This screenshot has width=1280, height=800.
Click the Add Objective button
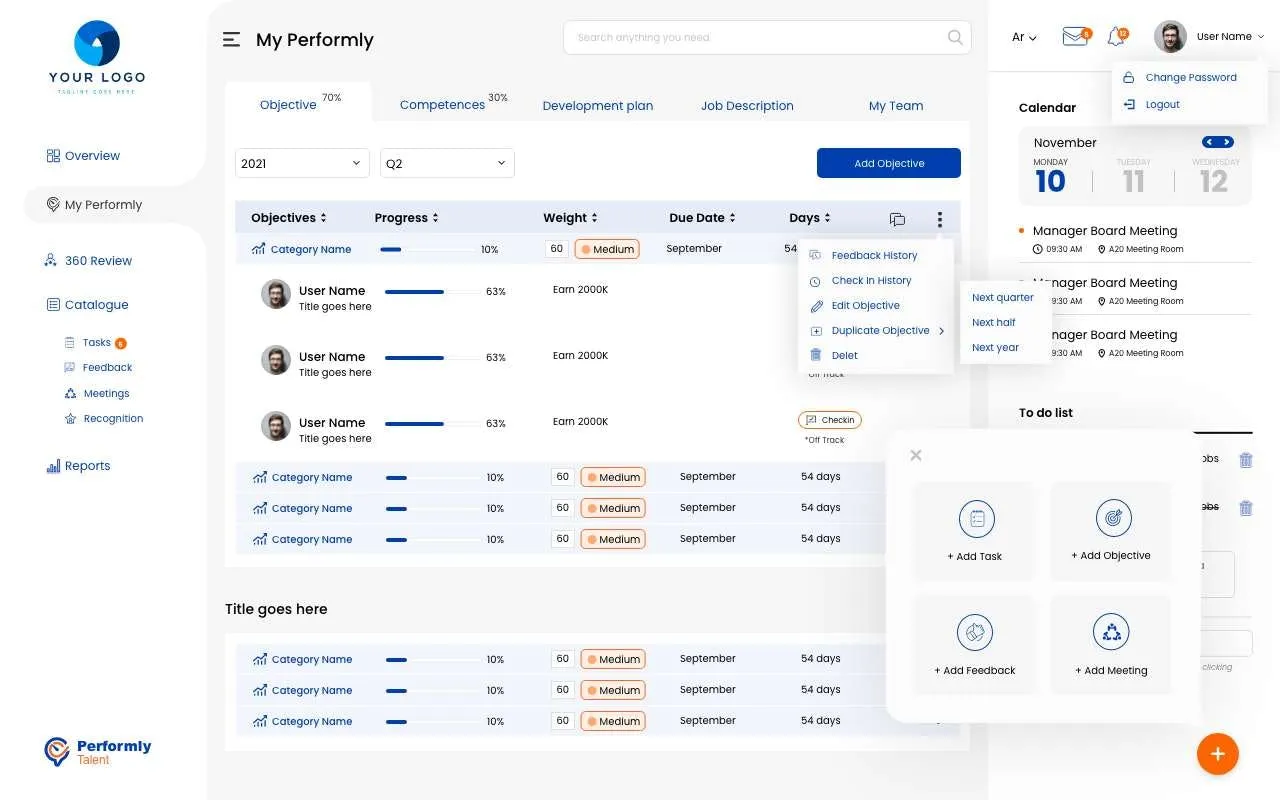pos(888,162)
